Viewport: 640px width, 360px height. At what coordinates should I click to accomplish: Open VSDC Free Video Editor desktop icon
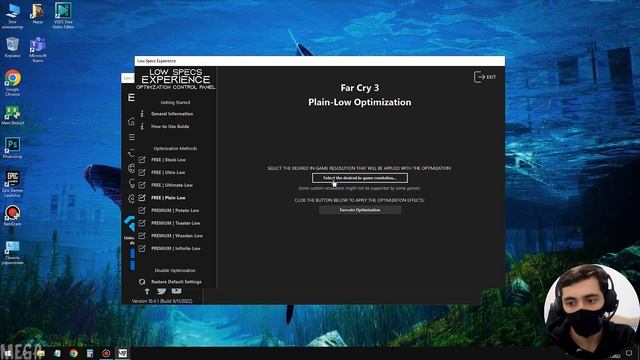click(x=63, y=16)
